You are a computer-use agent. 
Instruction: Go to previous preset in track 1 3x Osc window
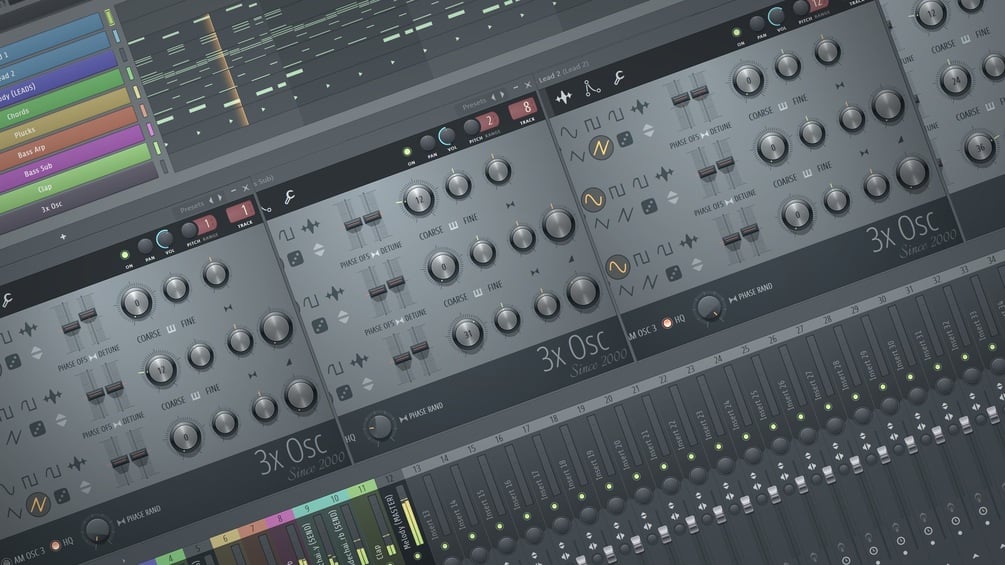(x=211, y=201)
